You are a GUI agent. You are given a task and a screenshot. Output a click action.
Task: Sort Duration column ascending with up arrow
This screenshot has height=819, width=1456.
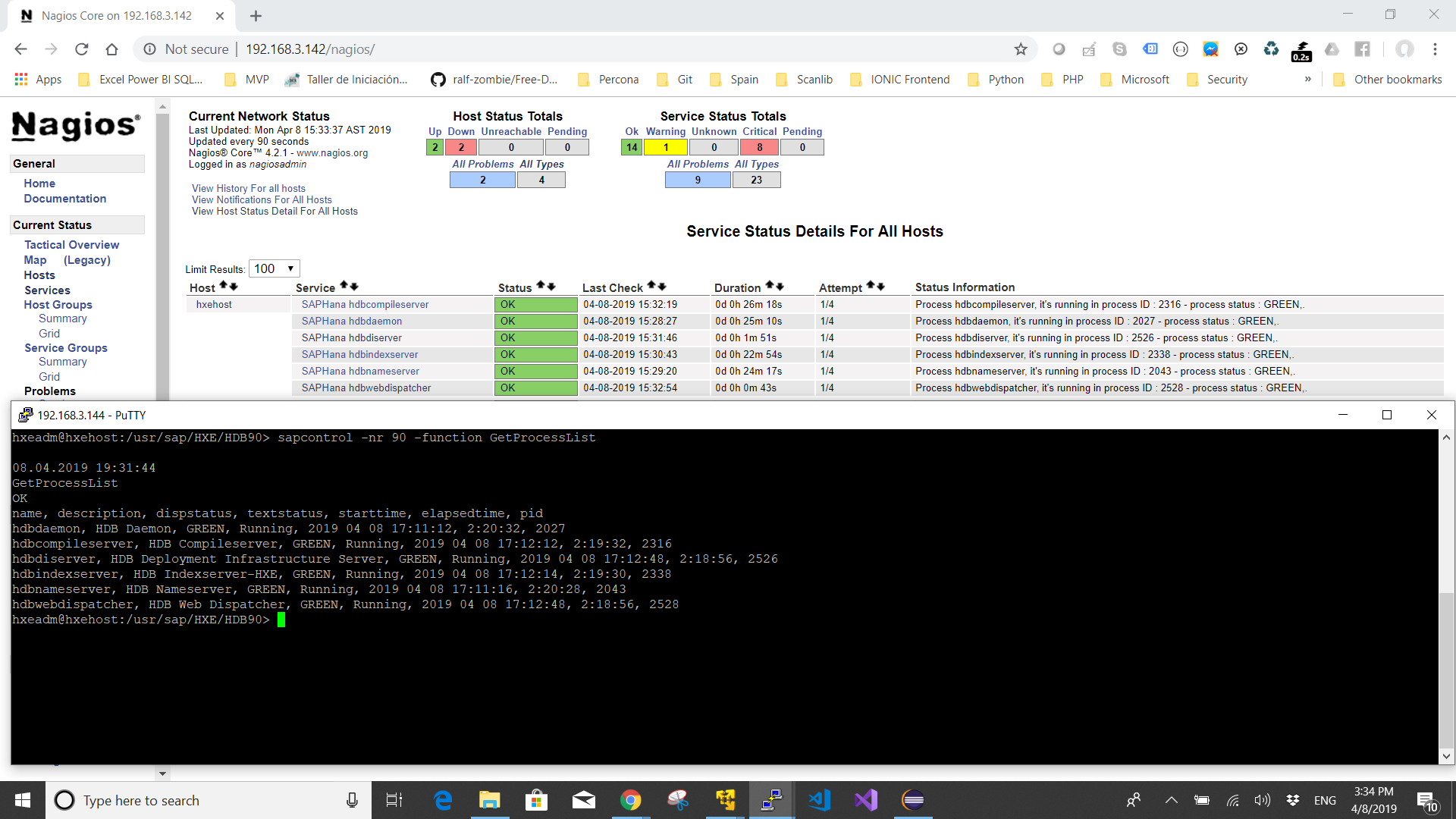click(x=770, y=286)
